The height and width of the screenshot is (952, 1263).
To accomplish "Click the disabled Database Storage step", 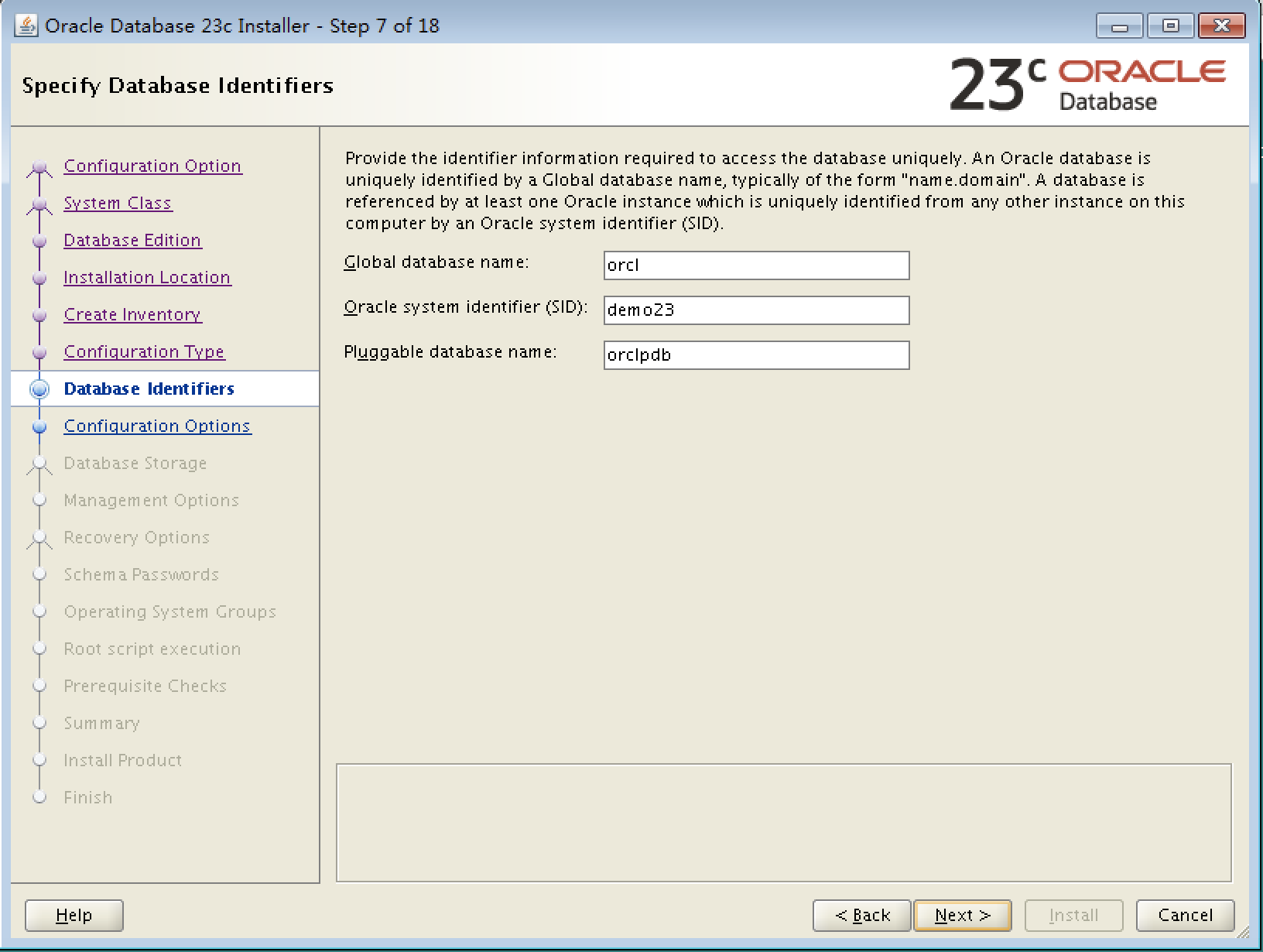I will point(135,463).
